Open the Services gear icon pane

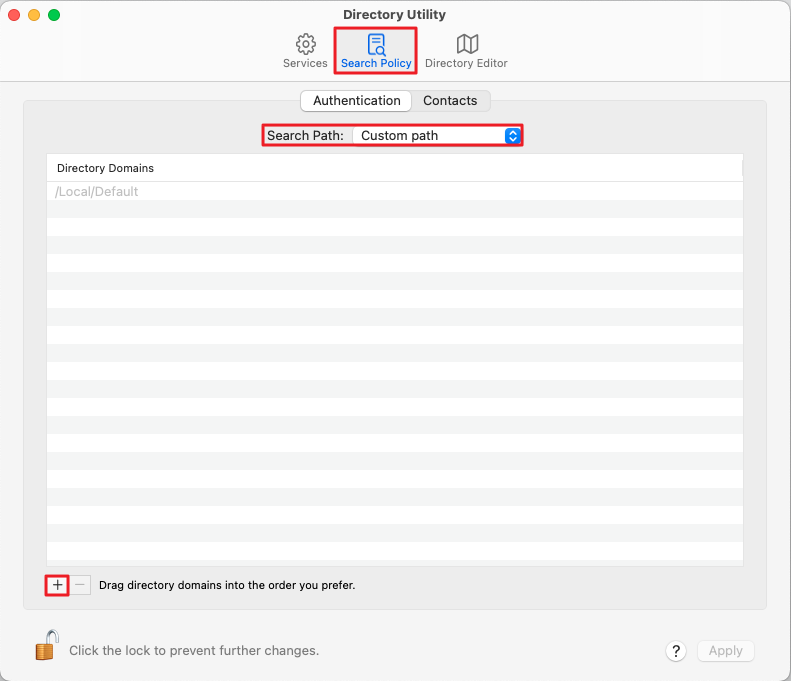pos(305,45)
